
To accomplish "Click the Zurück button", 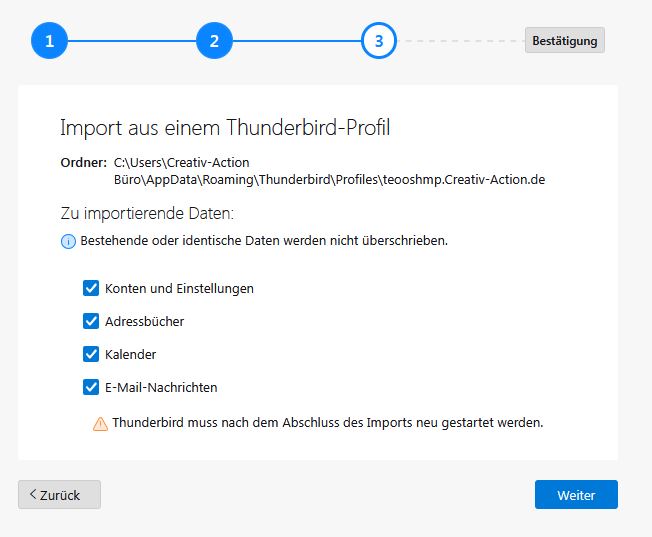I will 59,495.
